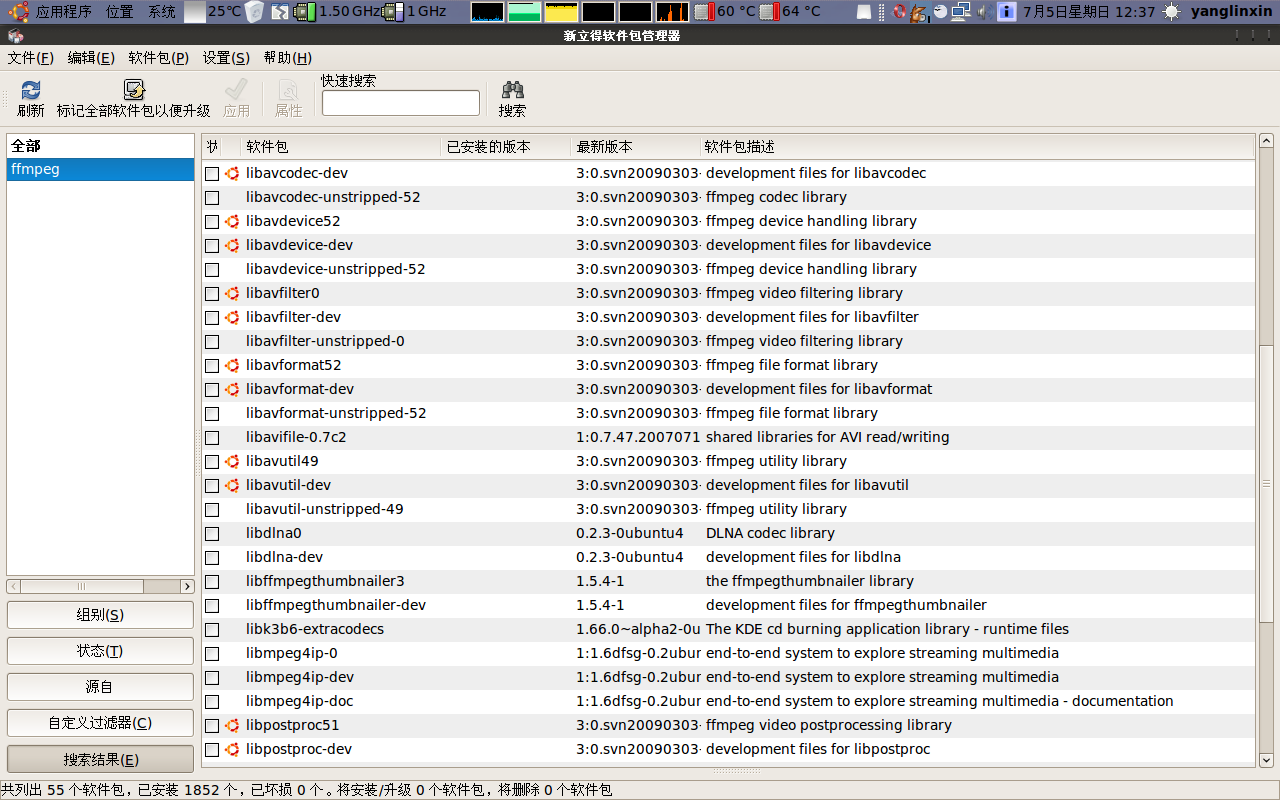This screenshot has width=1280, height=800.
Task: Click the Apply (应用) toolbar icon
Action: point(237,91)
